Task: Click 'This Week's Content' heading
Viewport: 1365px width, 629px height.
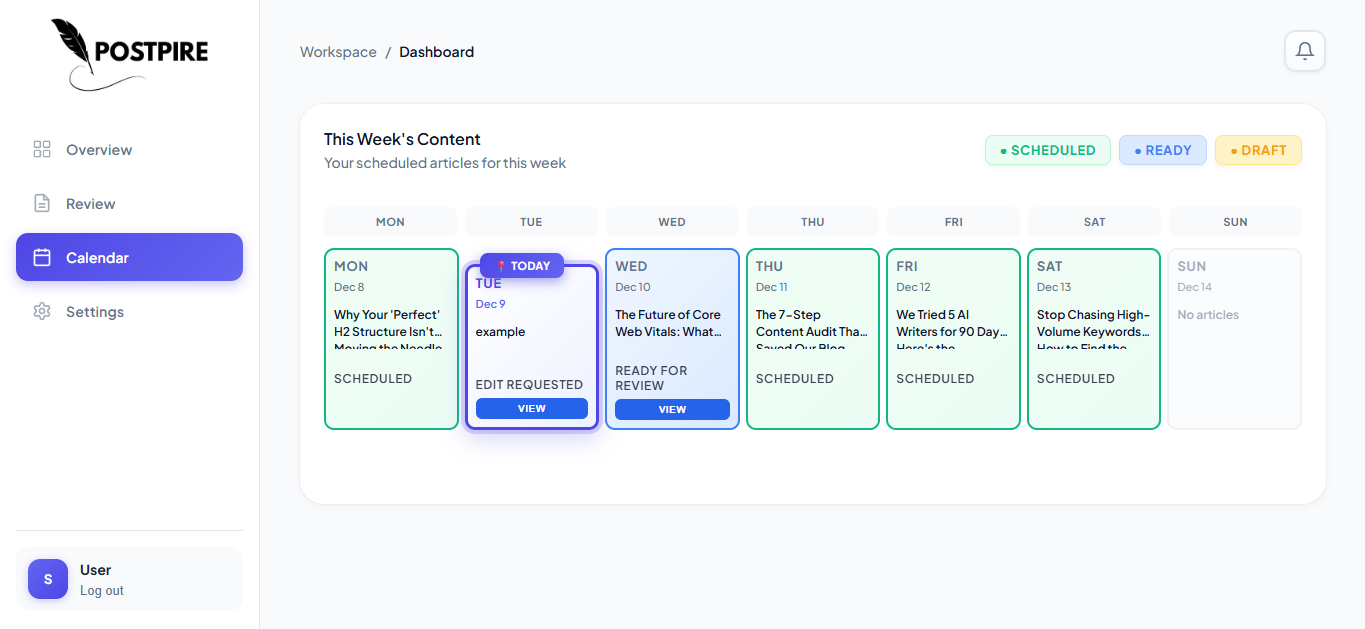Action: (x=402, y=140)
